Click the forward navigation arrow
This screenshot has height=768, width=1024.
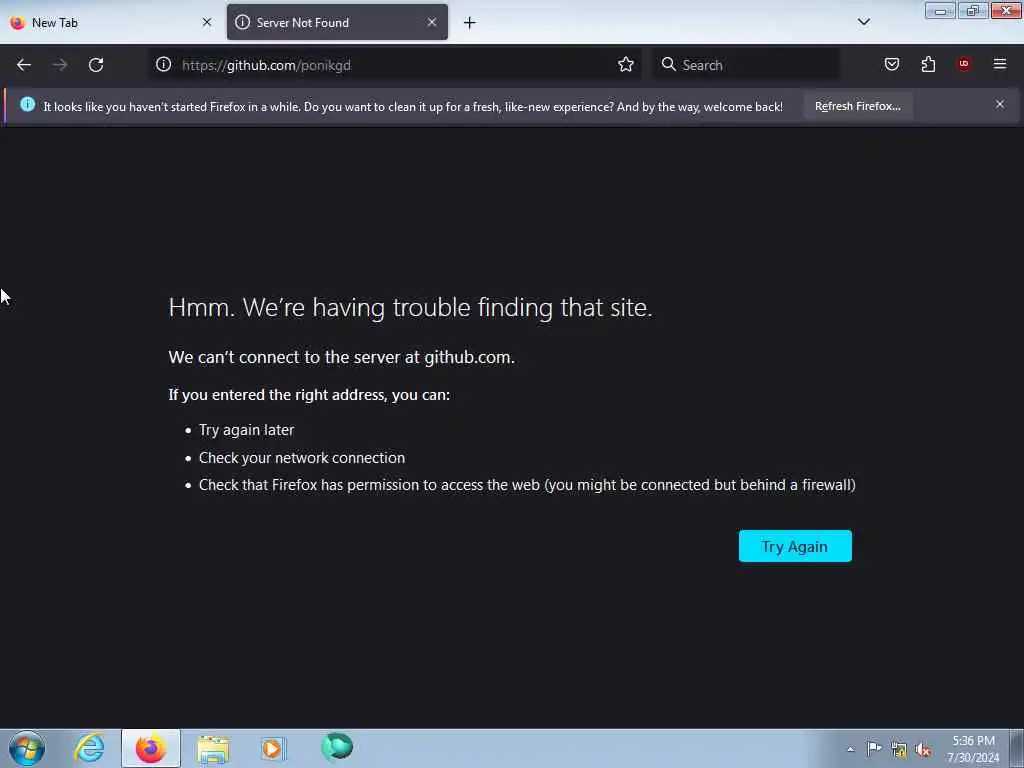[60, 65]
